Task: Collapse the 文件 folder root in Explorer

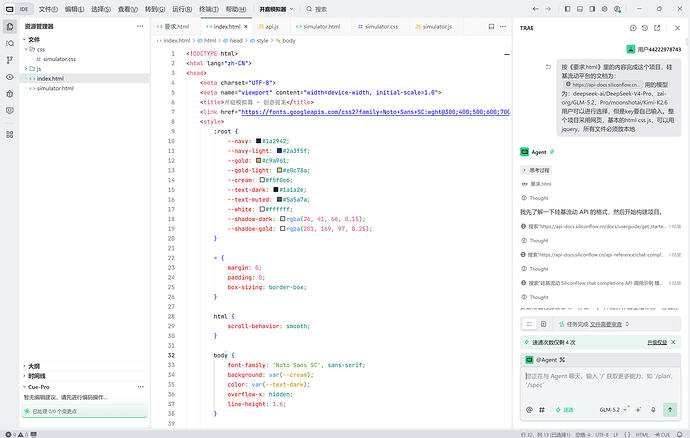Action: coord(25,40)
